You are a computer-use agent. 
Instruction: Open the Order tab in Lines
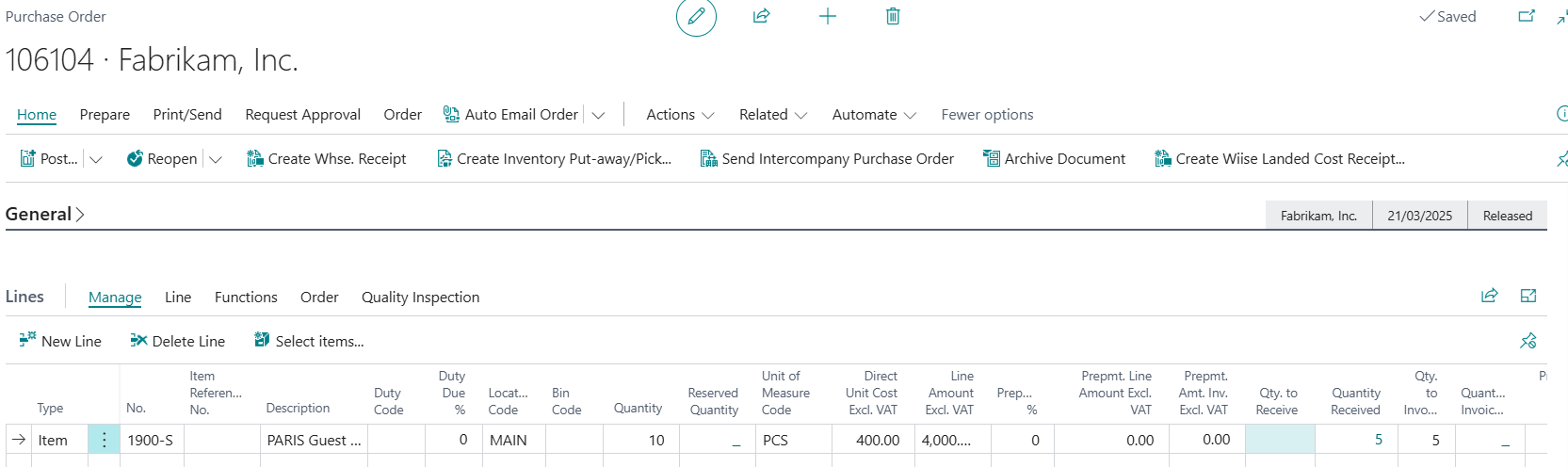pyautogui.click(x=319, y=298)
